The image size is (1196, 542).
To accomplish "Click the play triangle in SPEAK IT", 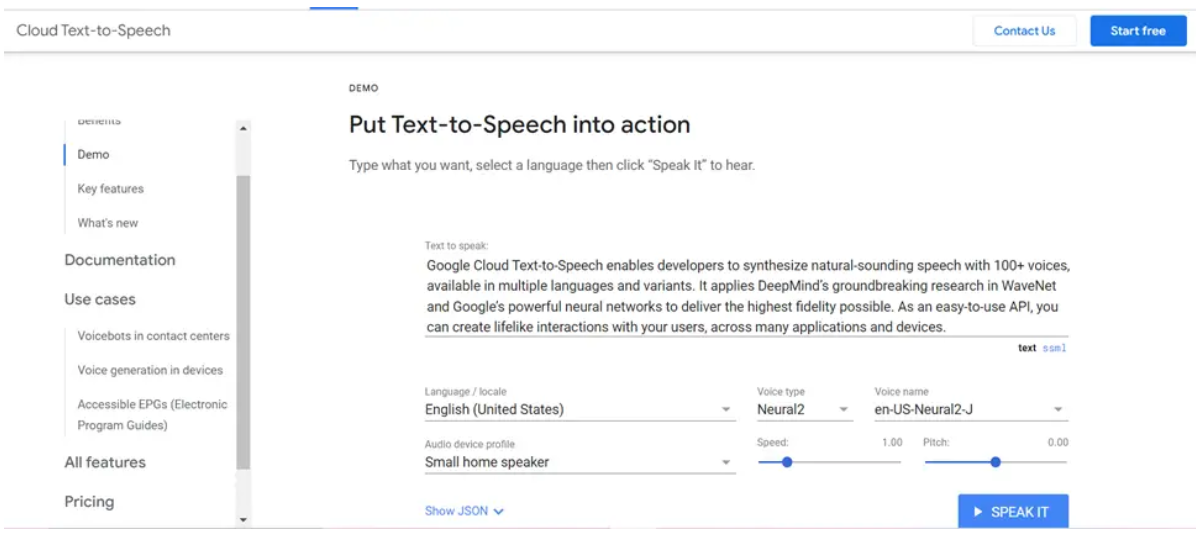I will click(978, 512).
